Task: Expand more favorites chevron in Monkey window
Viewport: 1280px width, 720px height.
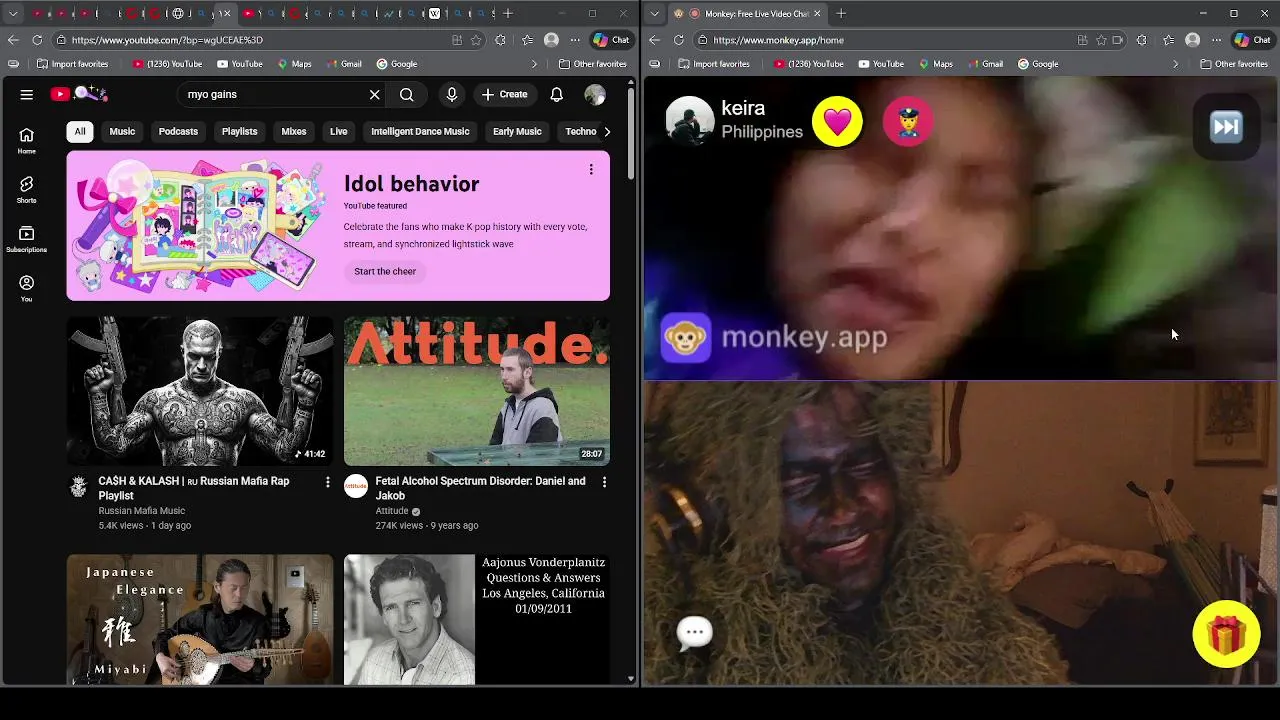Action: coord(1175,64)
